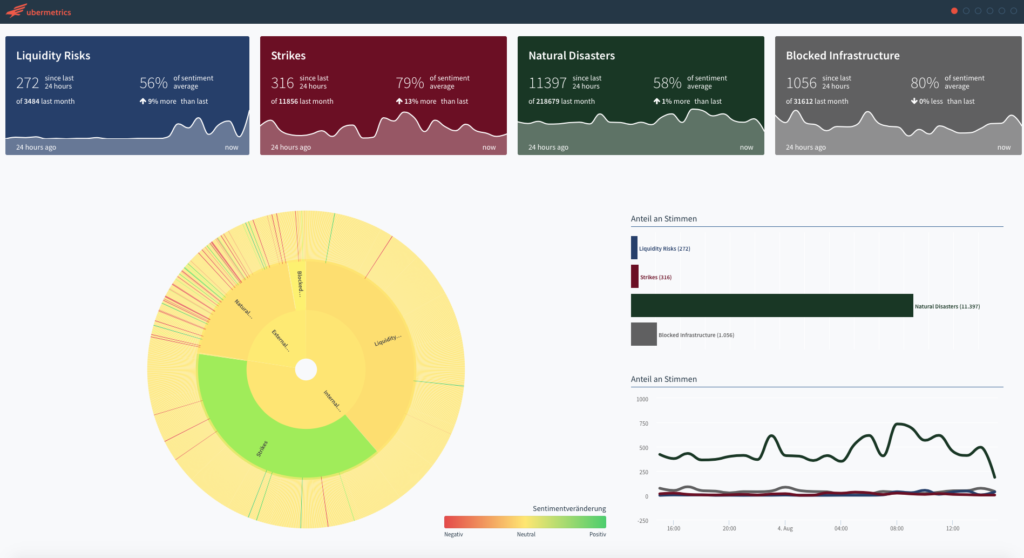Switch to the fourth page dot
The height and width of the screenshot is (558, 1024).
pos(990,11)
